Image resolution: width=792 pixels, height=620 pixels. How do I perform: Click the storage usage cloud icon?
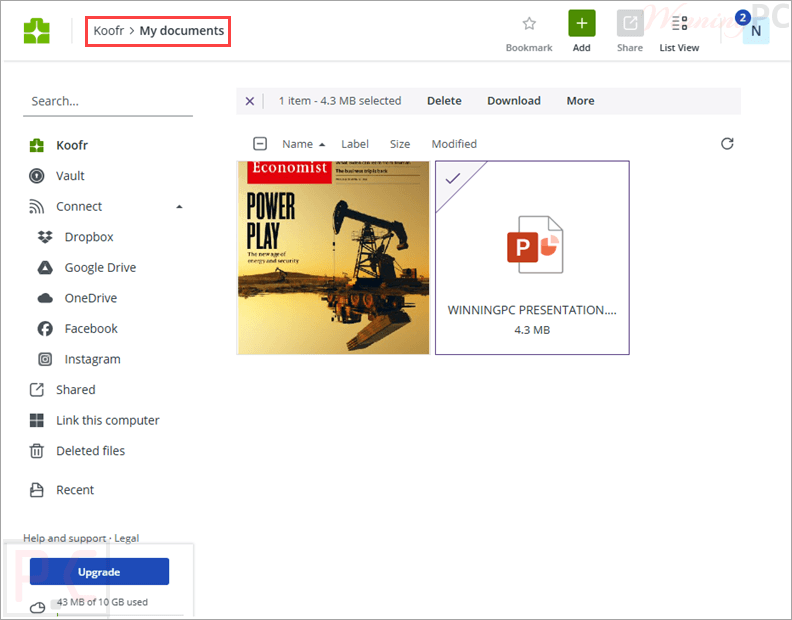37,607
